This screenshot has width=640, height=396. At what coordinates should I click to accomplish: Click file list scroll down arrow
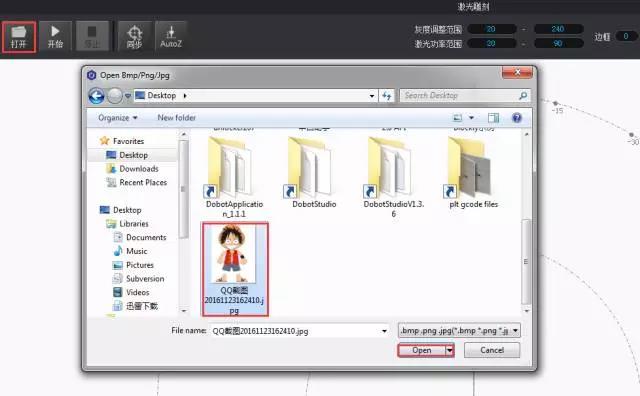click(526, 311)
